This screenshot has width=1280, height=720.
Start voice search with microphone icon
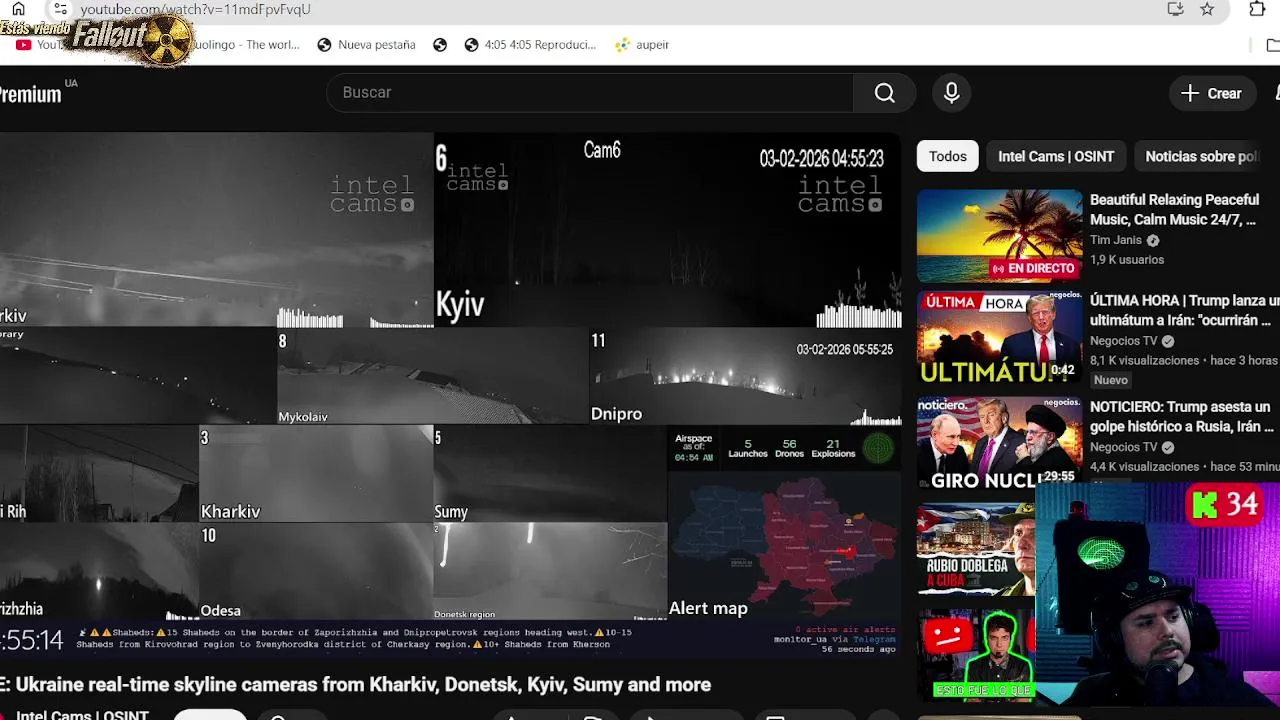(x=951, y=93)
